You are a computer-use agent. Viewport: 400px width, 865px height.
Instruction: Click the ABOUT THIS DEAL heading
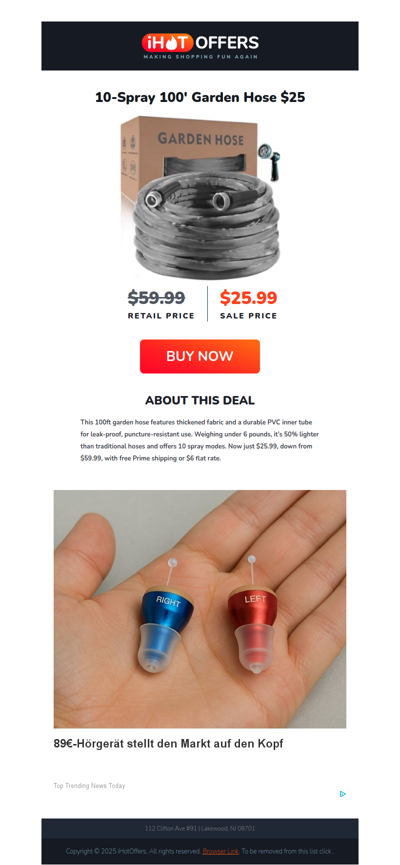click(200, 401)
